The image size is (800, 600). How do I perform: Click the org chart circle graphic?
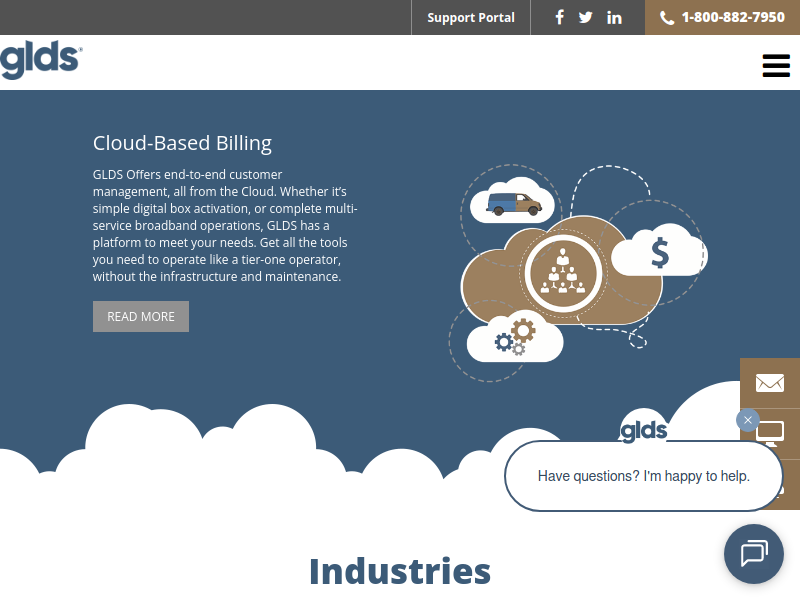(x=562, y=271)
